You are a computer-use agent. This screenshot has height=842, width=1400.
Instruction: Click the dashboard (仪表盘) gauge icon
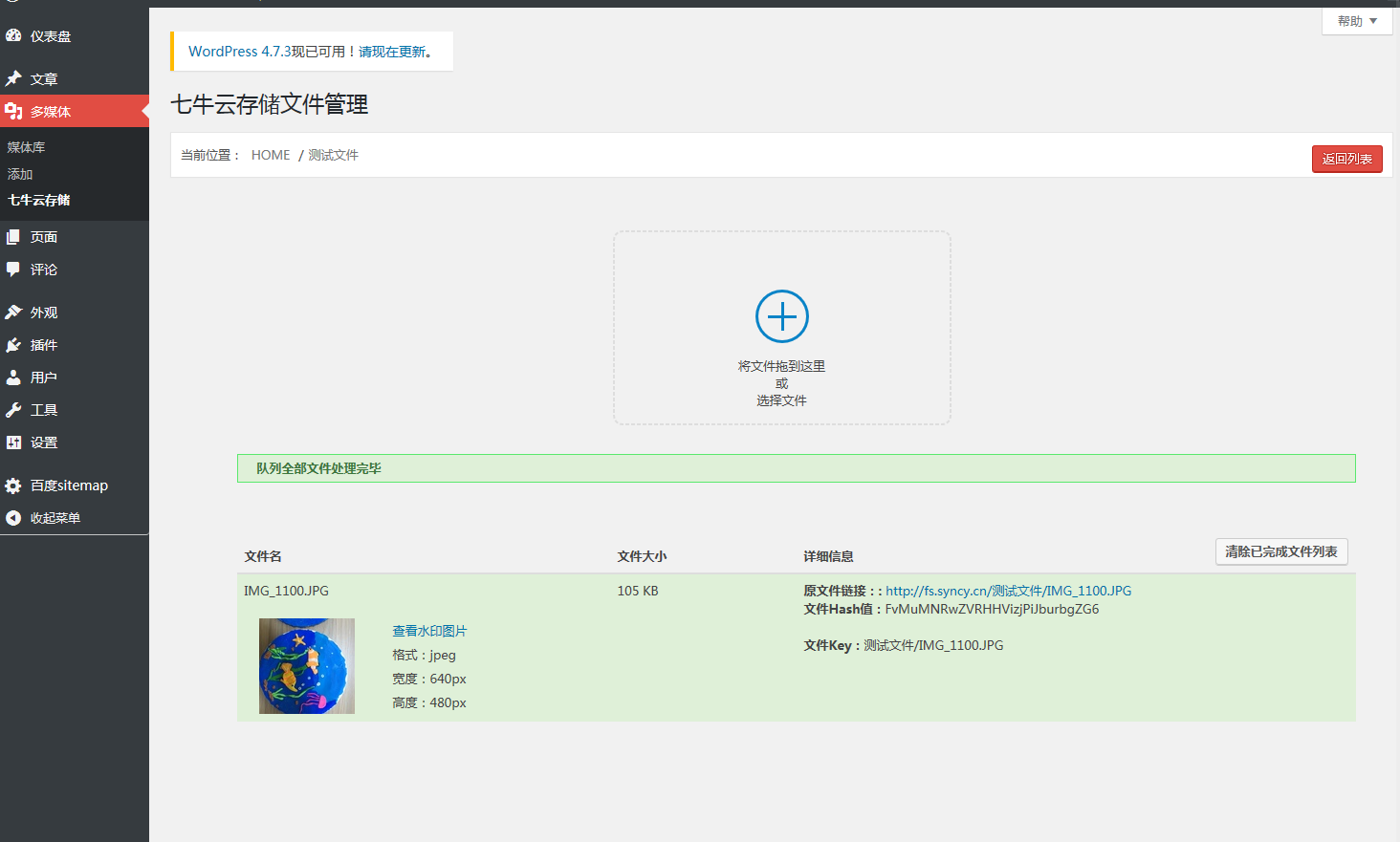tap(13, 35)
